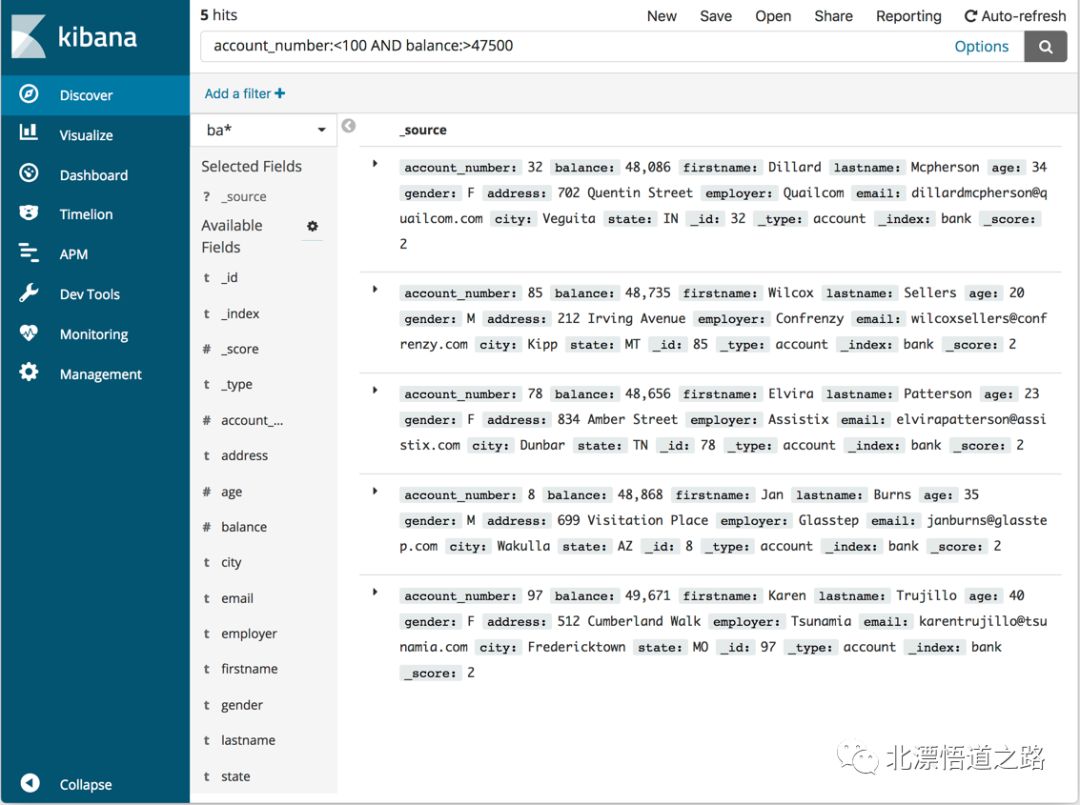Open Dev Tools wrench icon

click(28, 293)
